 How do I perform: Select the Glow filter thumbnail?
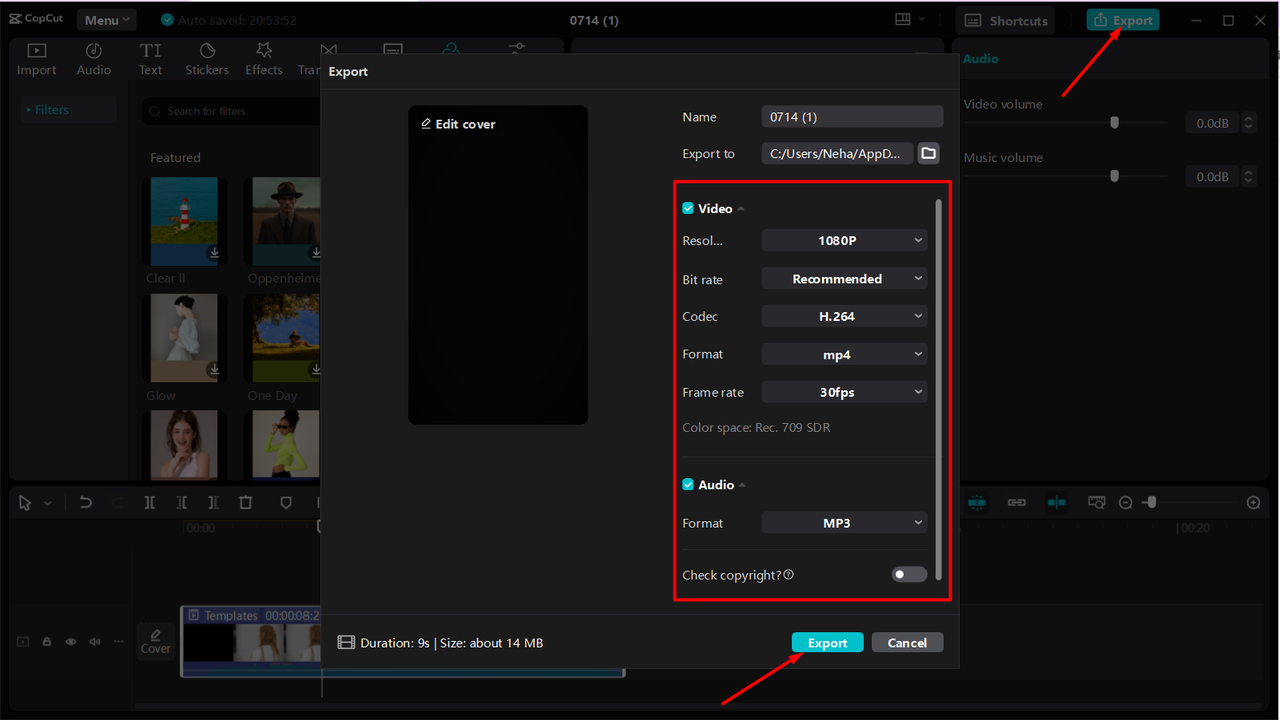point(184,338)
